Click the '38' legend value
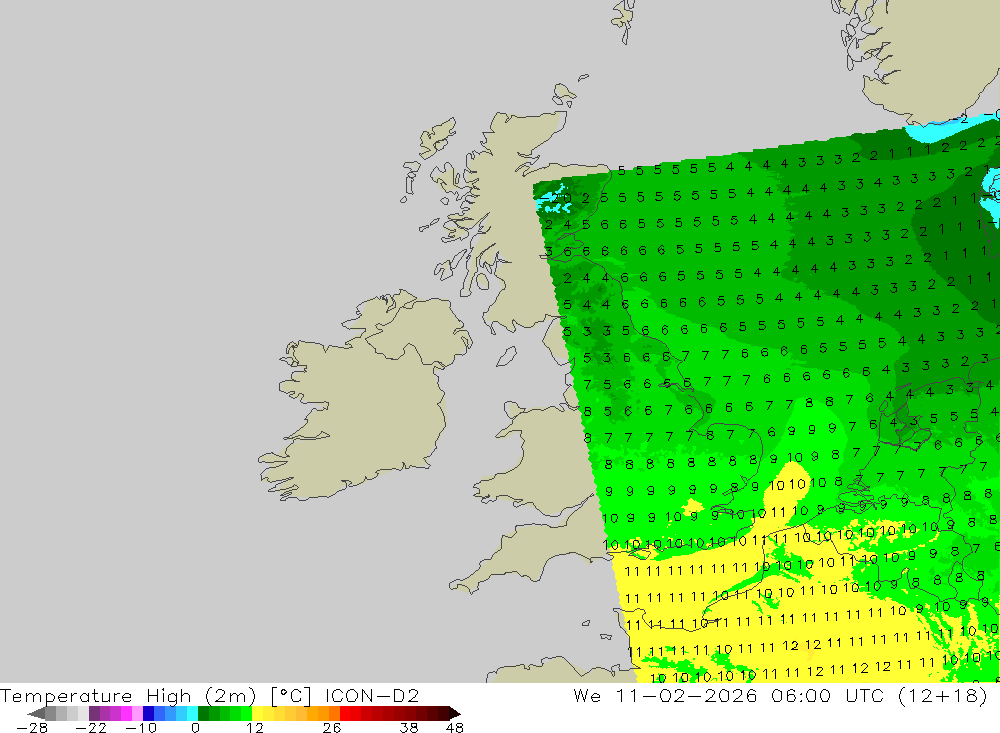Viewport: 1000px width, 733px height. point(409,728)
